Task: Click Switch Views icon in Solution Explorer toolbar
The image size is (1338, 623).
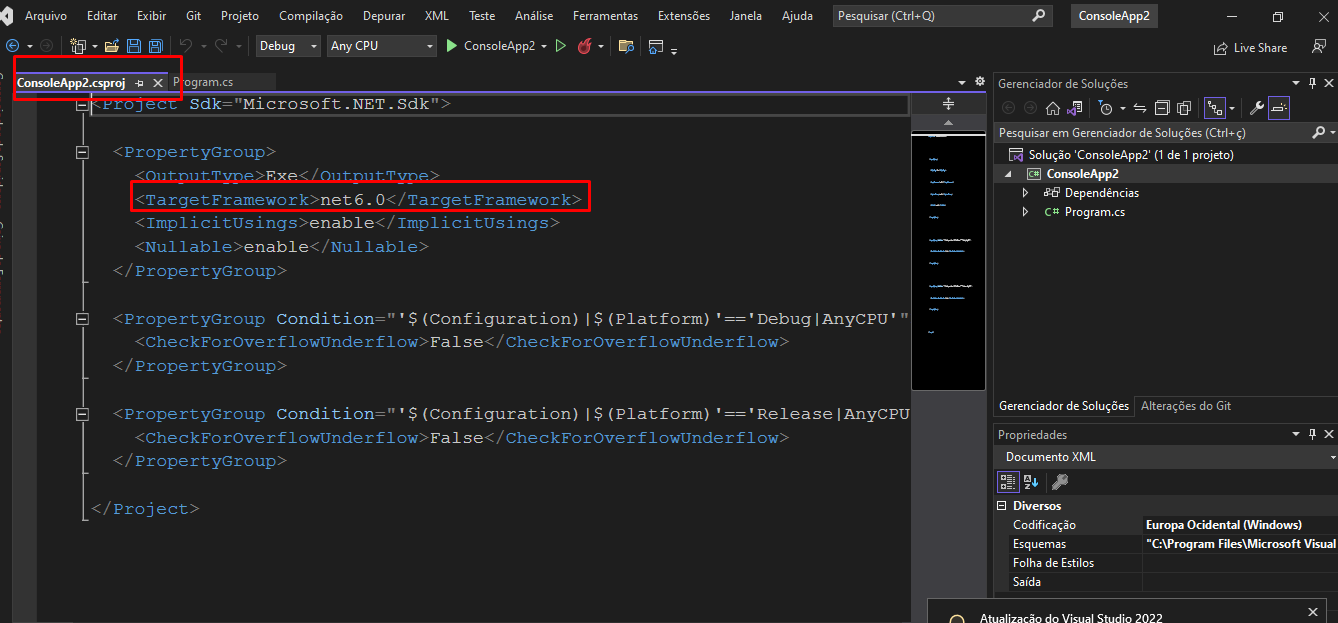Action: [x=1075, y=108]
